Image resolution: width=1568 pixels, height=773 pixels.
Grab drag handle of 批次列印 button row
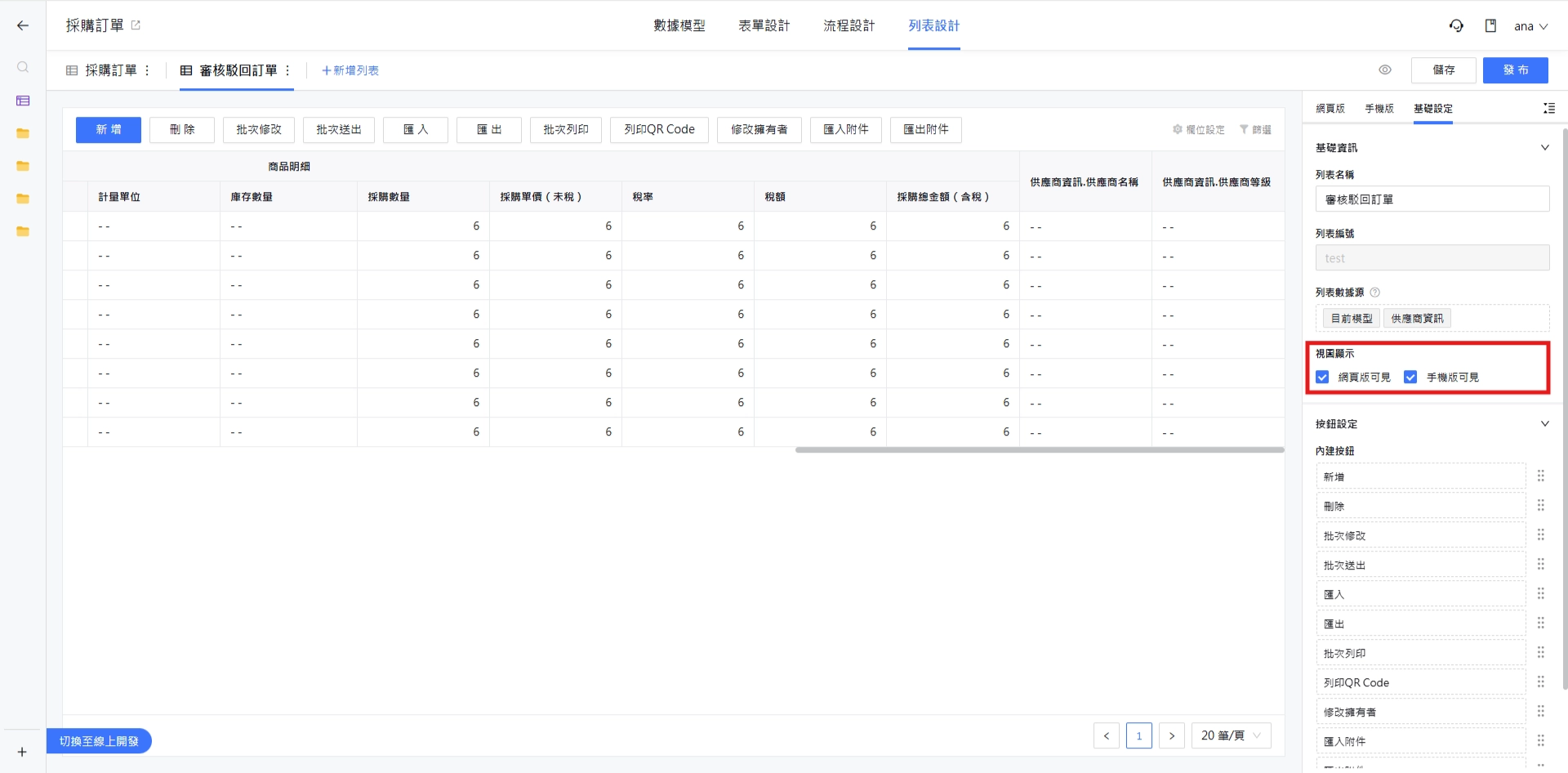click(1541, 652)
